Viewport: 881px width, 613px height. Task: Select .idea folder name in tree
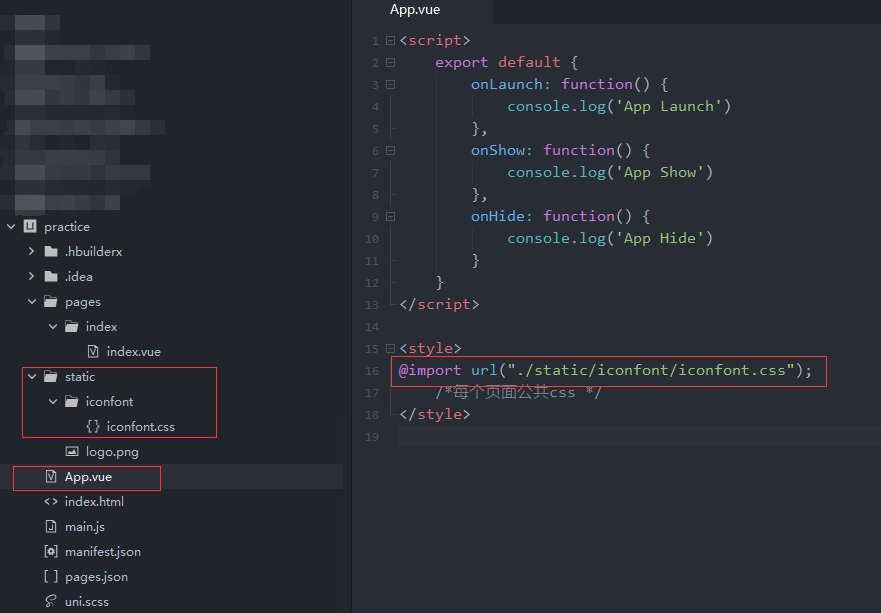(x=79, y=276)
